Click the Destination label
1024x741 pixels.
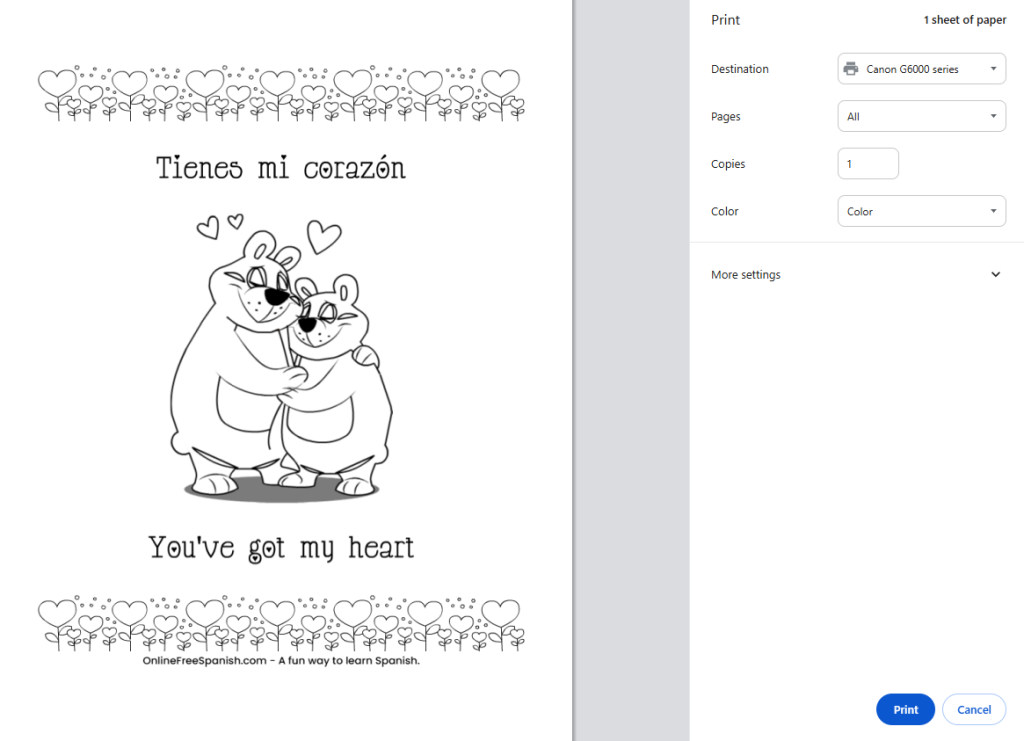click(x=739, y=69)
